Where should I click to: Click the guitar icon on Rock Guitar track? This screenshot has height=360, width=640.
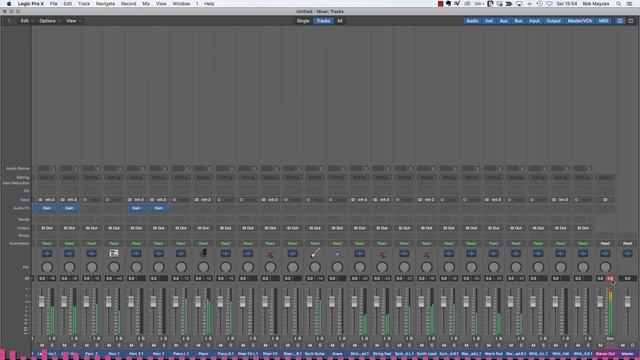315,253
